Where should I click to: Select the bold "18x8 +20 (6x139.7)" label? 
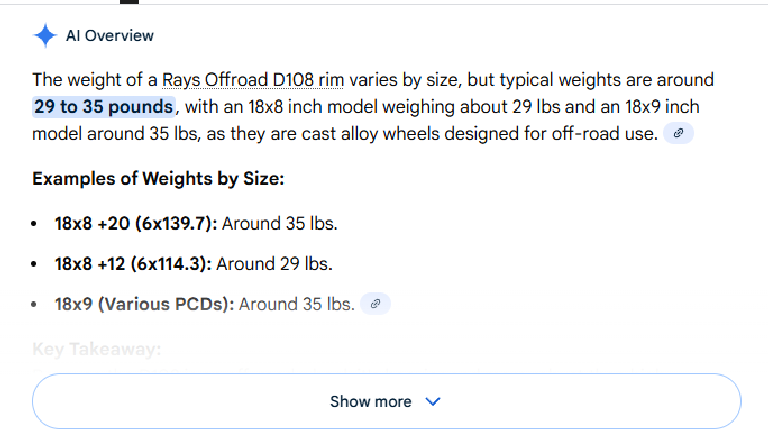coord(135,224)
